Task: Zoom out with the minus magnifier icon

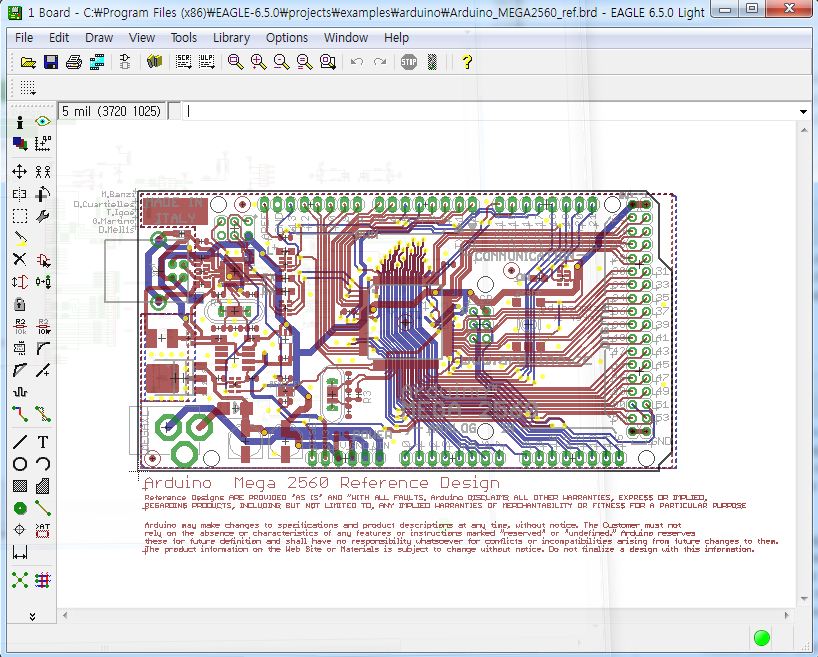Action: click(282, 62)
